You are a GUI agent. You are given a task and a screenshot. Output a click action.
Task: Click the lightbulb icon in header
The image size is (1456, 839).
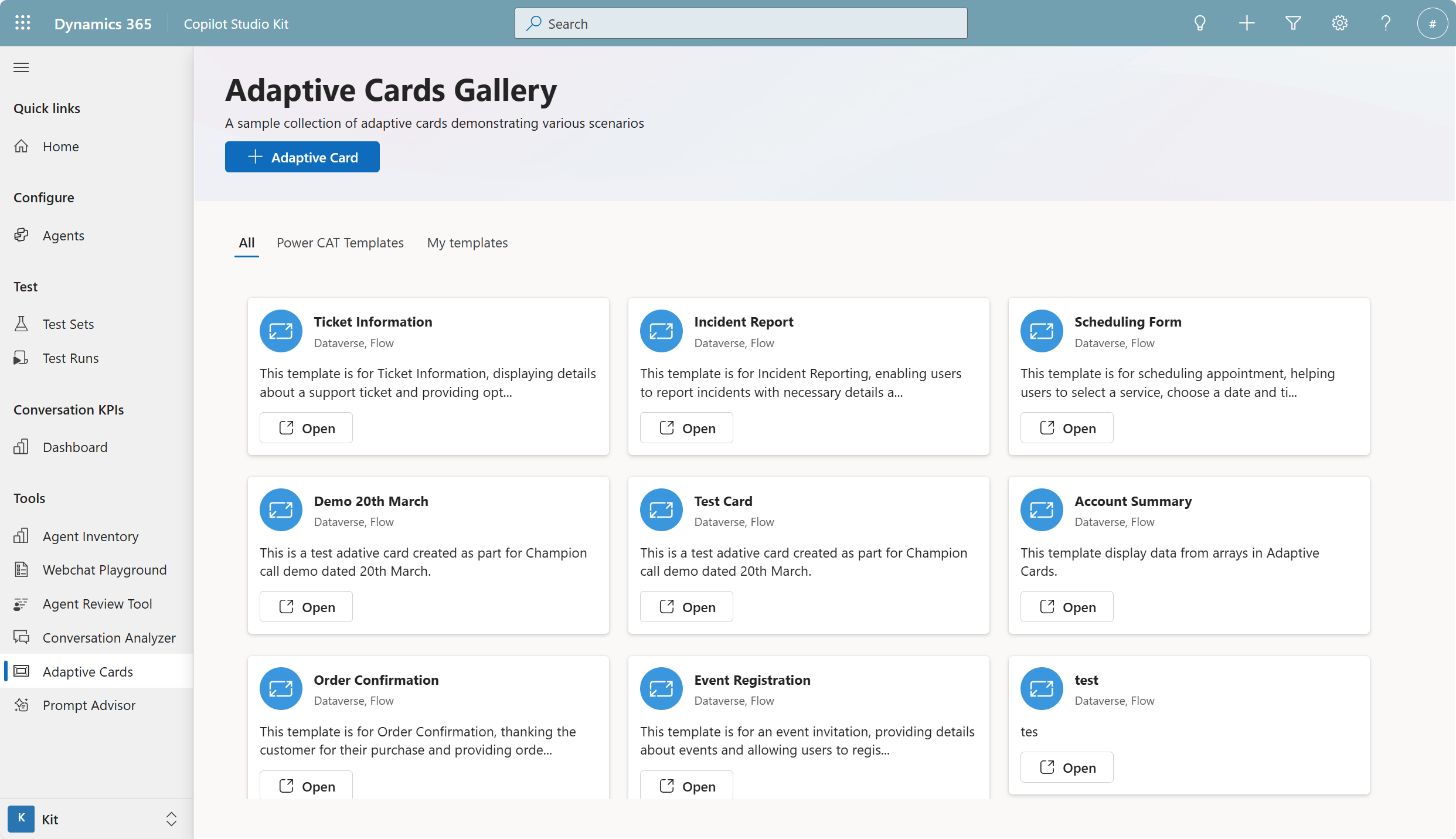[1200, 23]
